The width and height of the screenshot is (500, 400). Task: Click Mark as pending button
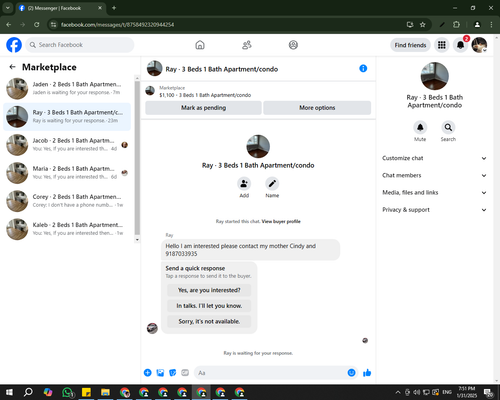click(203, 108)
